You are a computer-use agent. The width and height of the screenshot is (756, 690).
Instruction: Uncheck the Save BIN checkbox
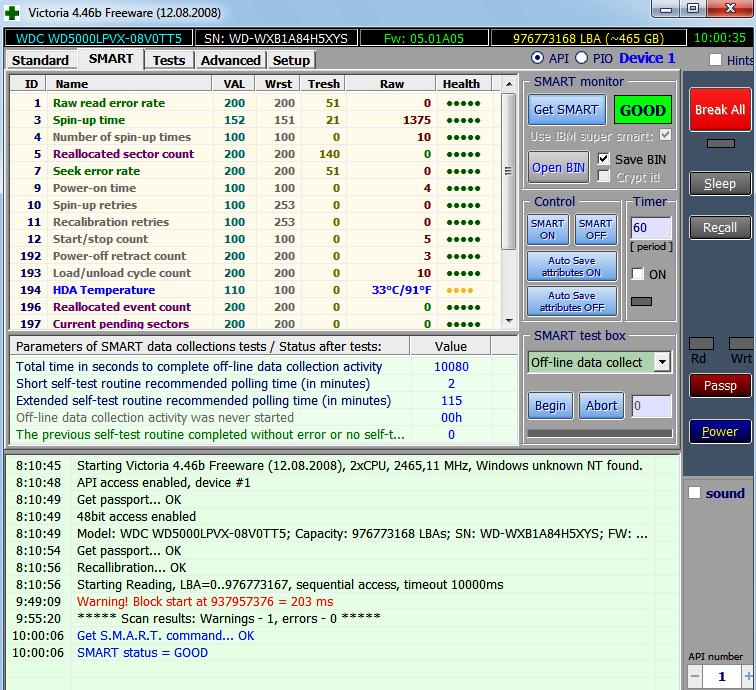coord(604,159)
